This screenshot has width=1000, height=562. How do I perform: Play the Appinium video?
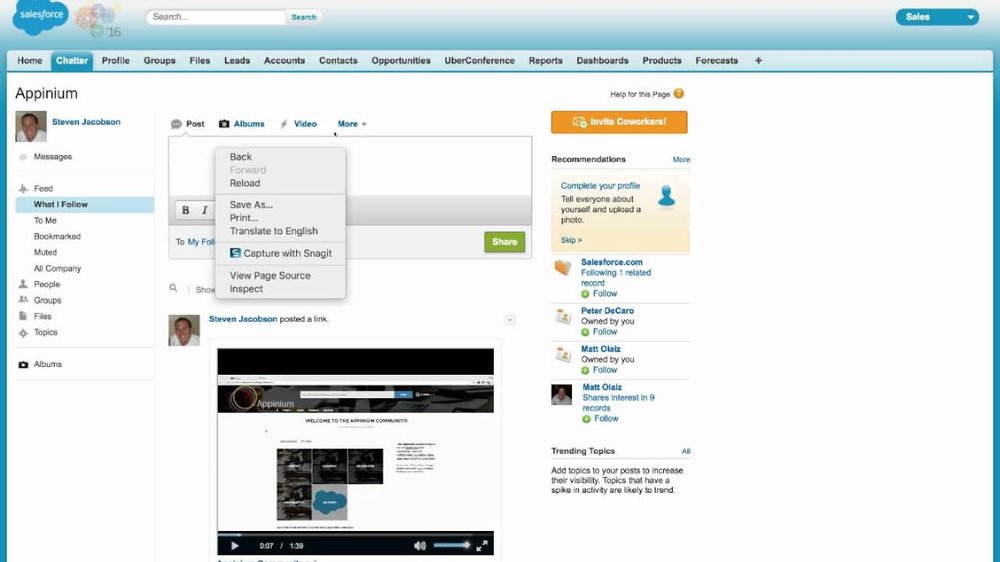coord(234,545)
